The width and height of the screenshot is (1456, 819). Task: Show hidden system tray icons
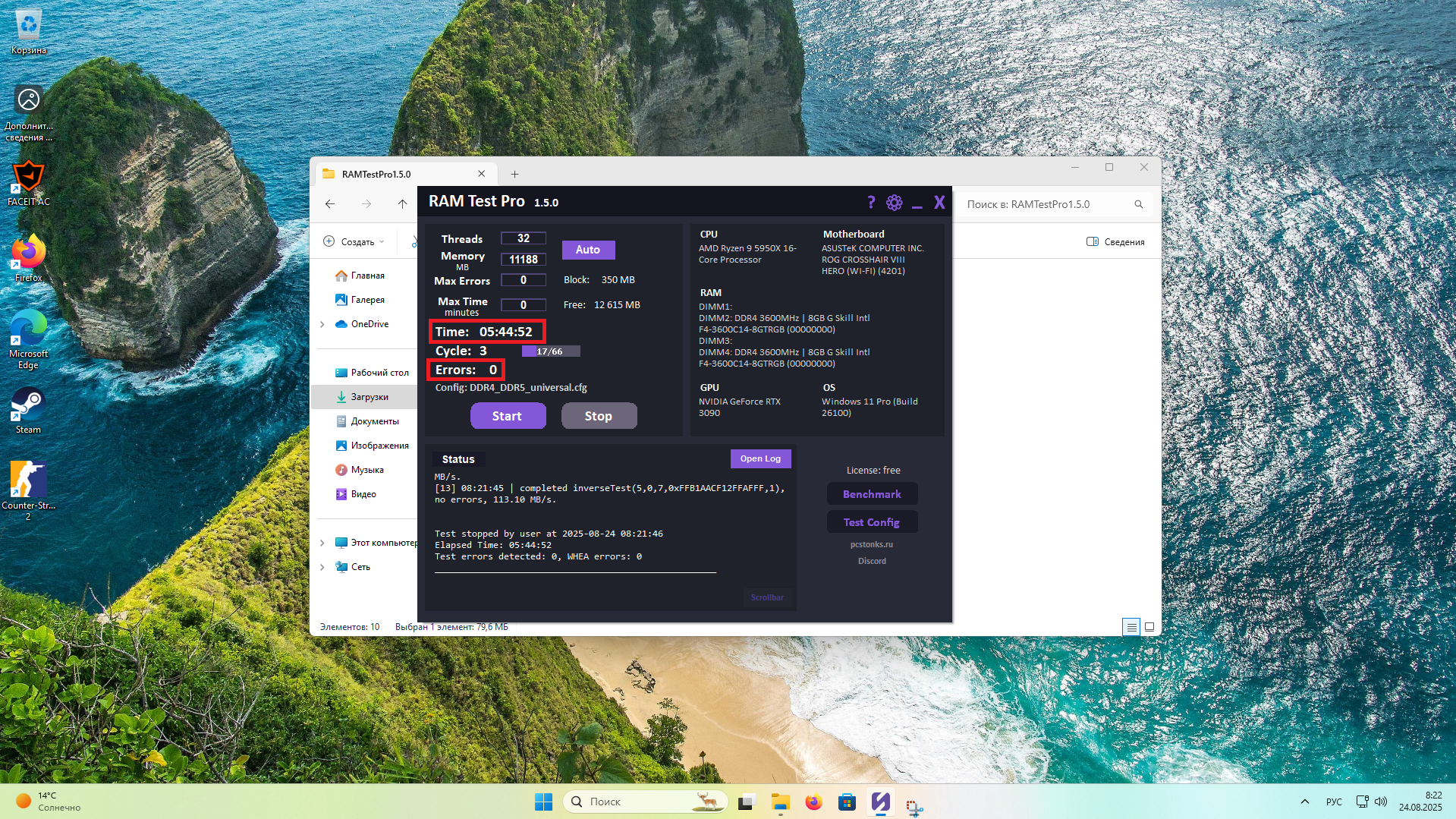[x=1305, y=802]
